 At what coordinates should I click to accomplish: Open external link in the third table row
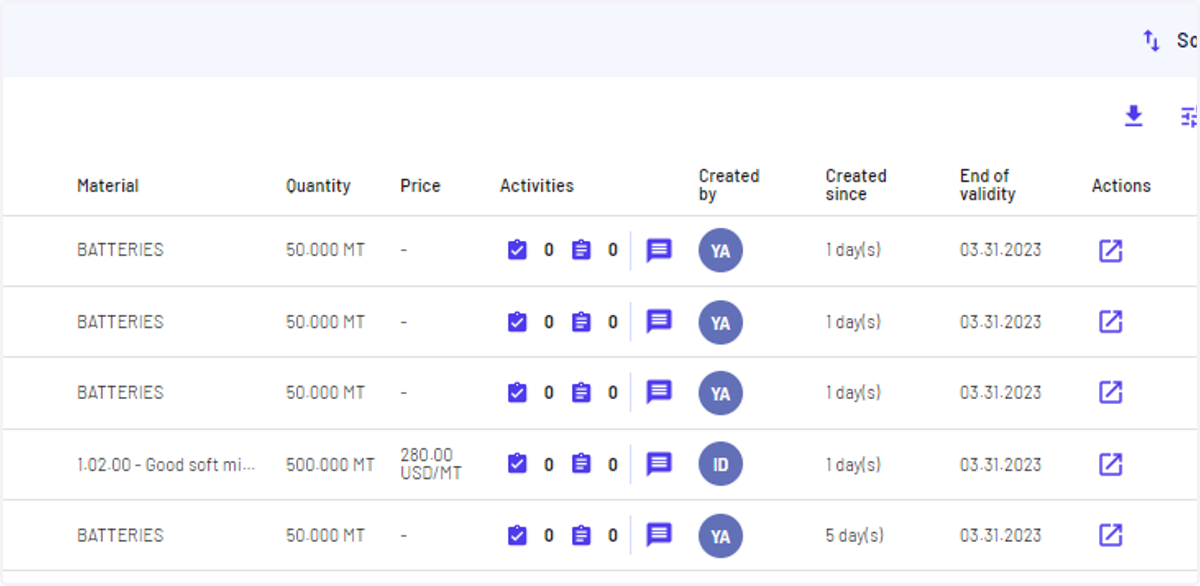point(1110,392)
